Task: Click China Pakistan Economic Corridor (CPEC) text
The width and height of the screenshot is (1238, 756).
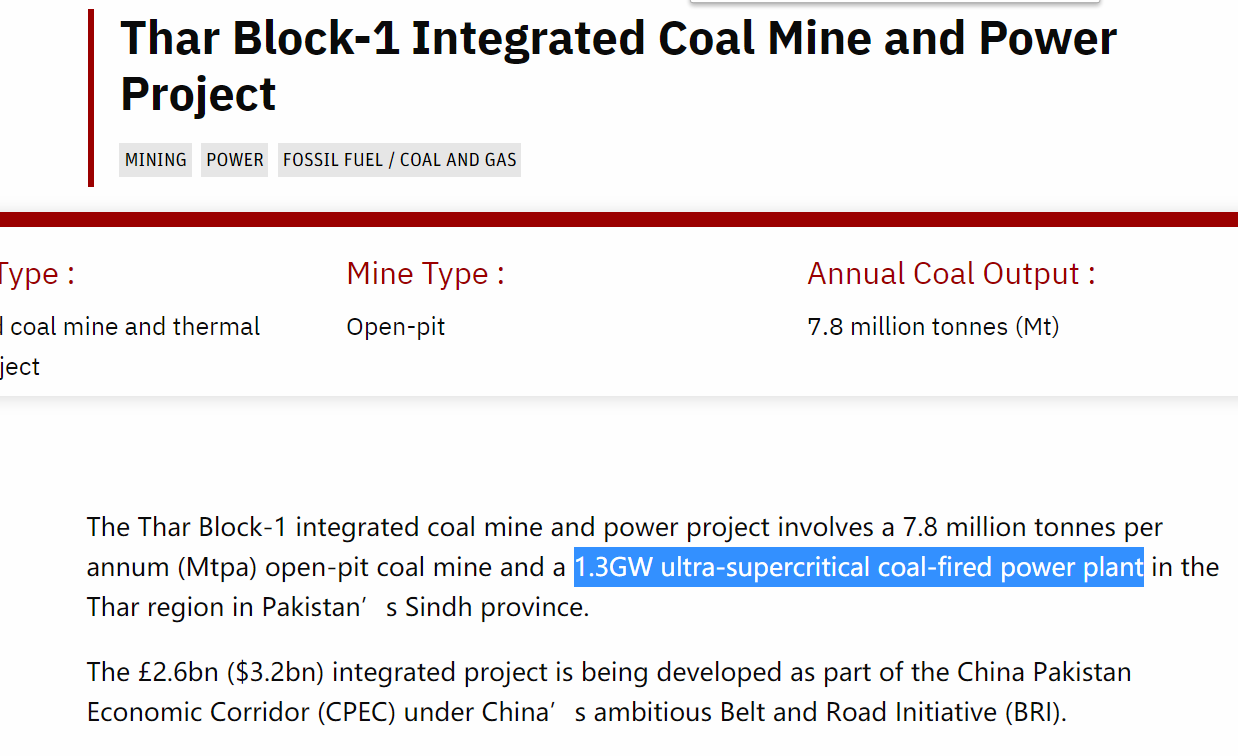Action: [609, 692]
